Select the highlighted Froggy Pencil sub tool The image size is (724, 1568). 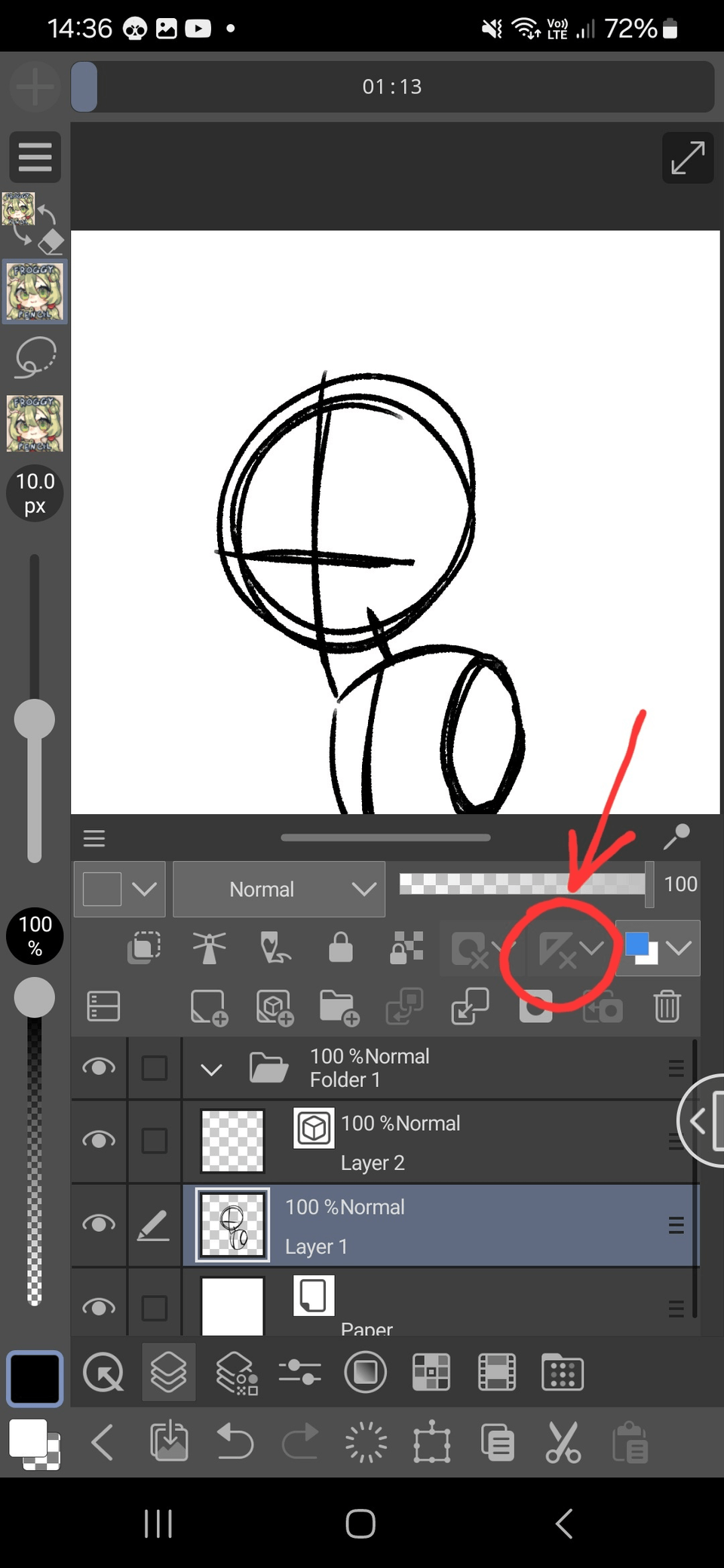(35, 292)
